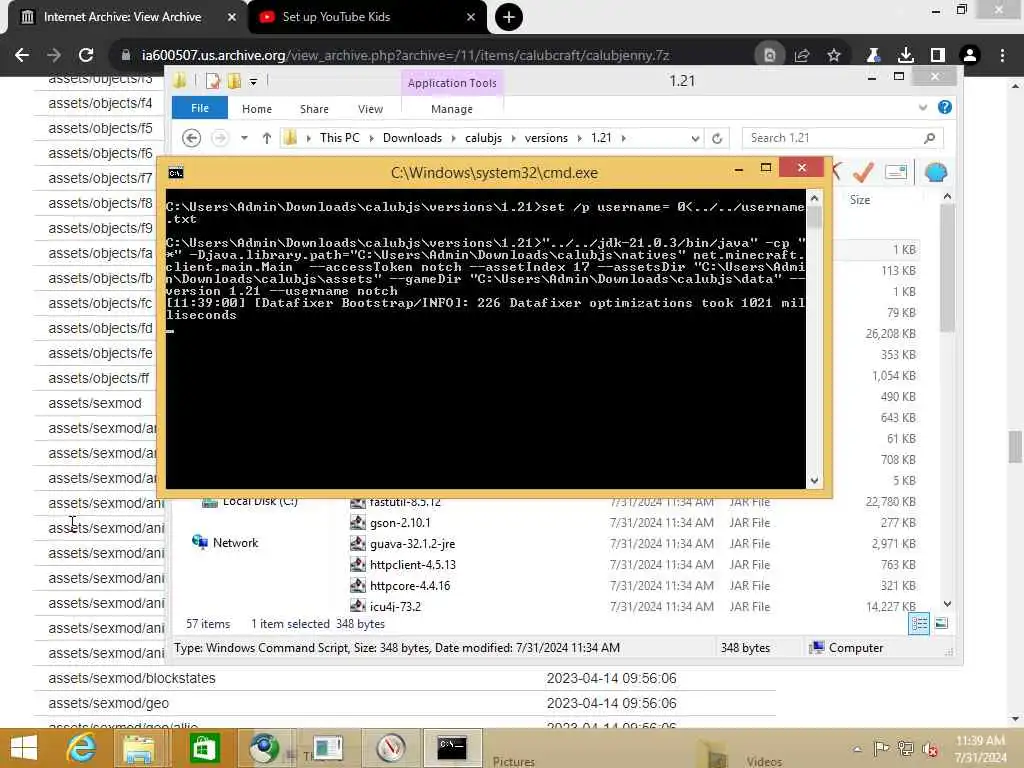Click the Properties quick access icon in File Explorer
Screen dimensions: 1024x768
point(212,81)
